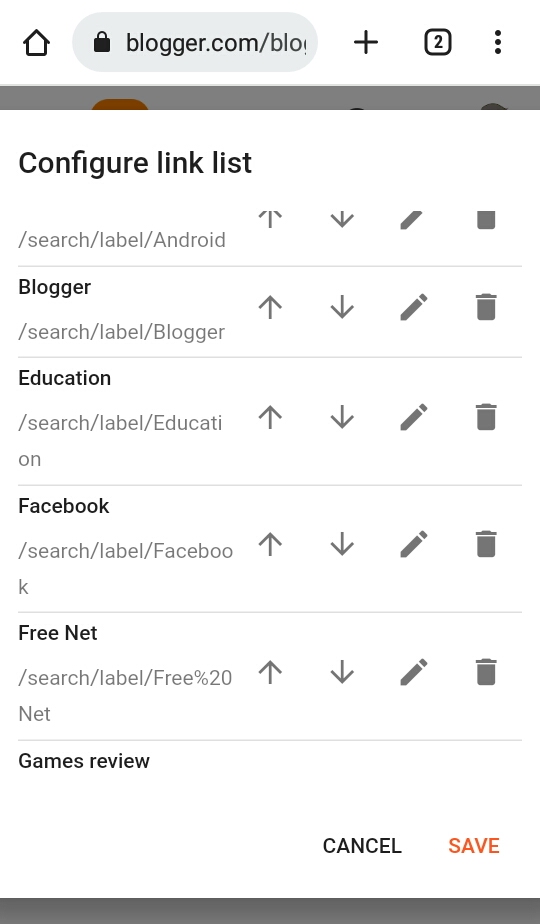Move the Blogger link down

coord(342,308)
